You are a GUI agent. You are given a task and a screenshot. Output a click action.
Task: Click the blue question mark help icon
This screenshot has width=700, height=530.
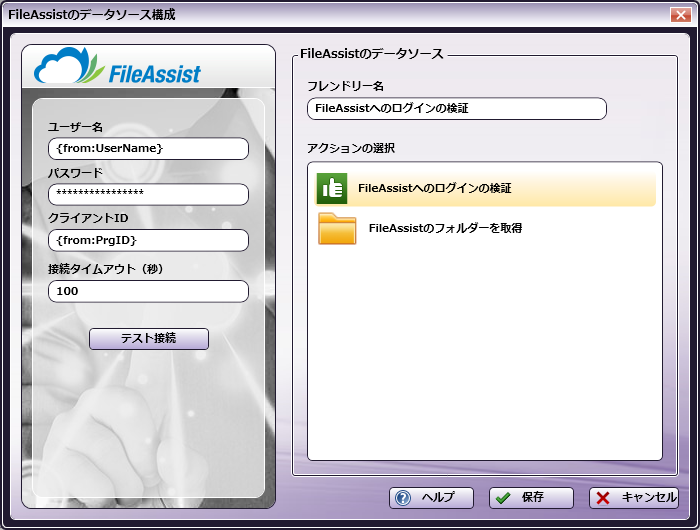point(403,498)
